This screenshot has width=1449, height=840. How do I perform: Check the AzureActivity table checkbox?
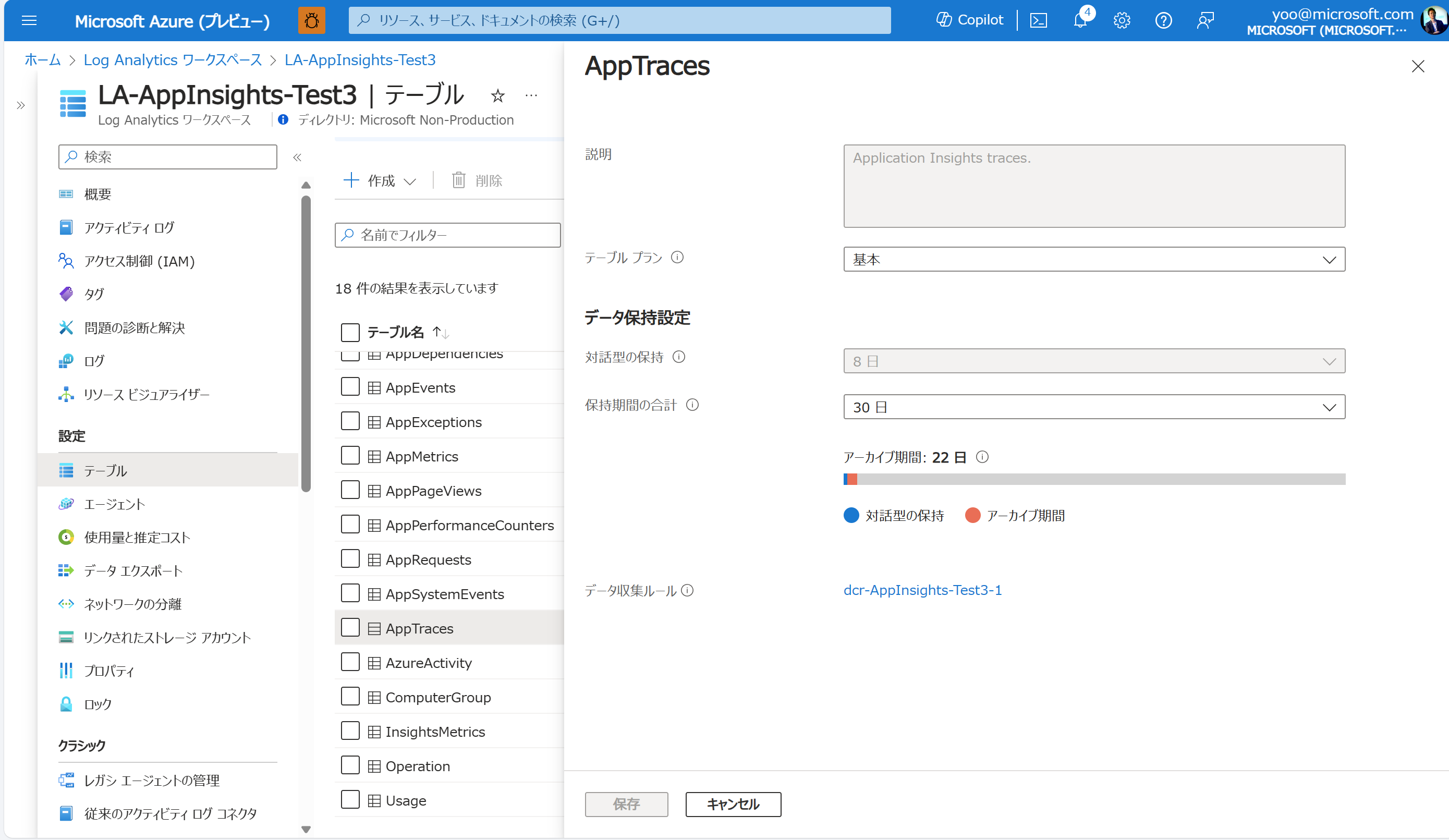[350, 662]
